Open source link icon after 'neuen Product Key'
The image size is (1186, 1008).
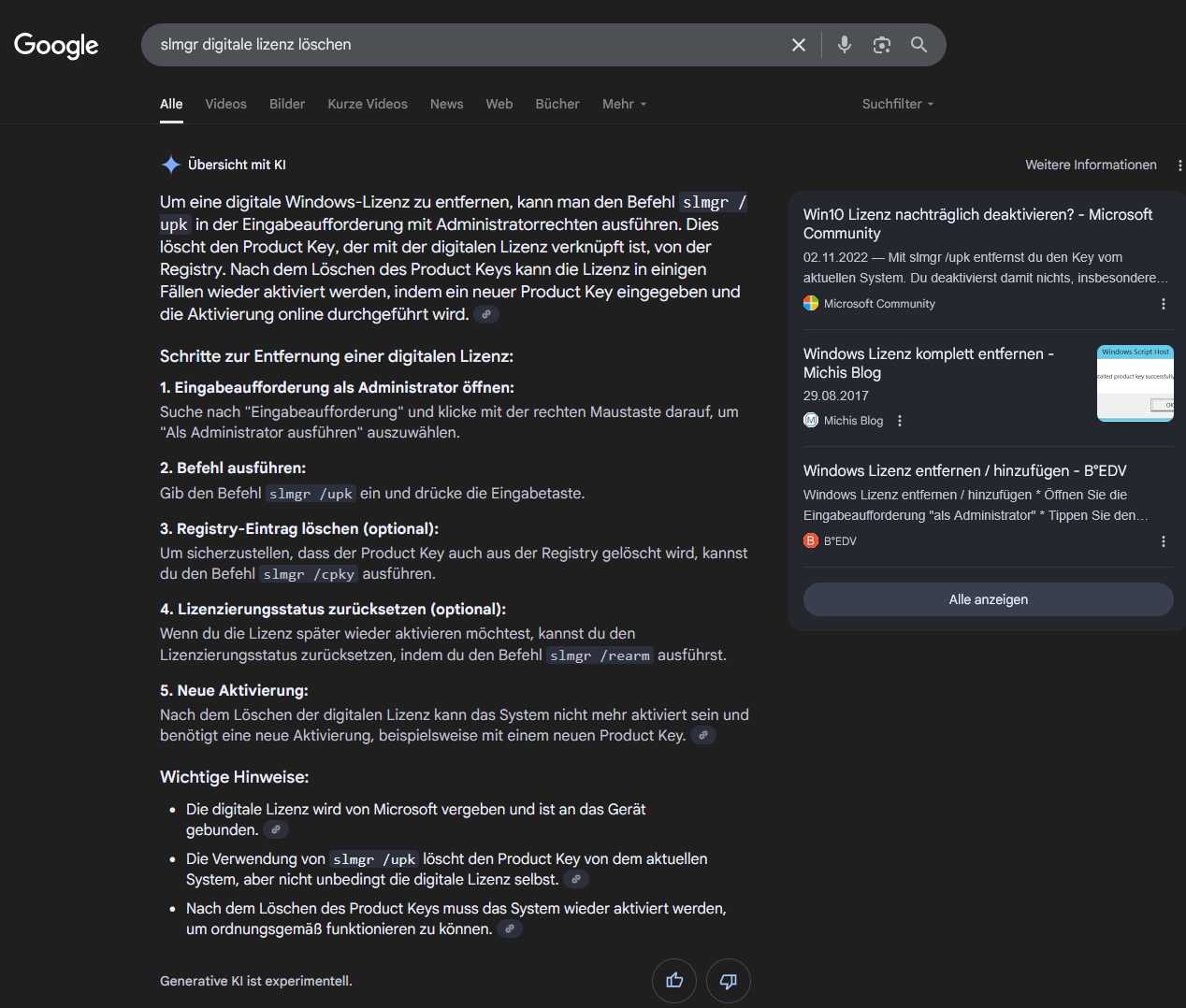pos(703,736)
